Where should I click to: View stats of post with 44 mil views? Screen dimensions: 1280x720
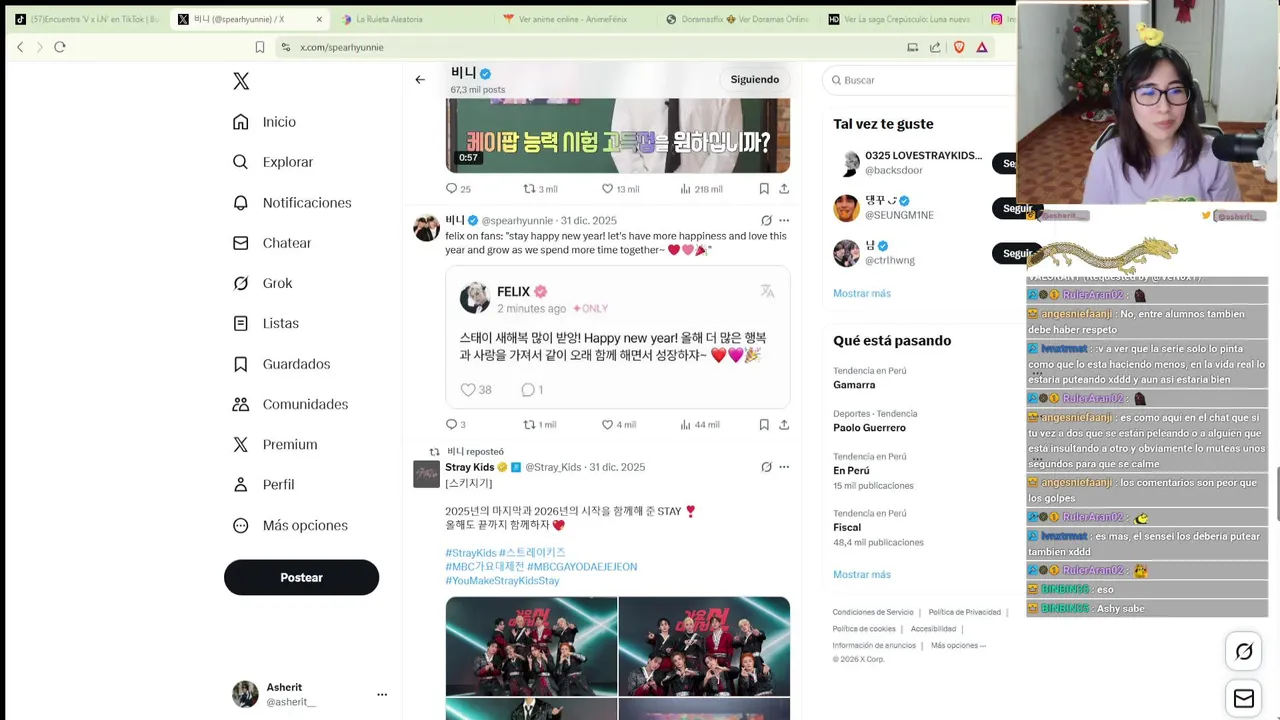pyautogui.click(x=700, y=424)
